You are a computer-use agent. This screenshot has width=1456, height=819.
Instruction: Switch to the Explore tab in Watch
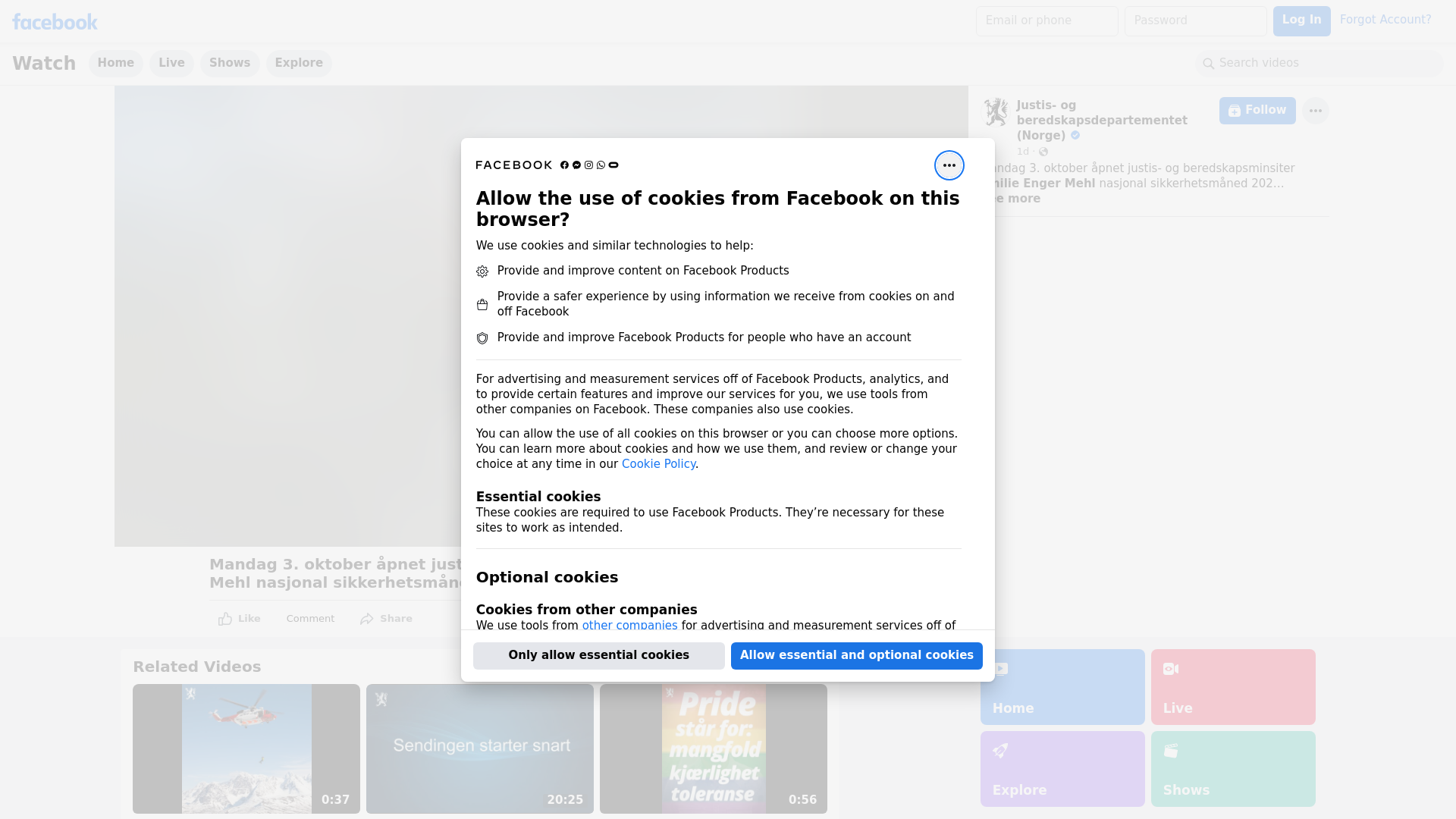299,63
